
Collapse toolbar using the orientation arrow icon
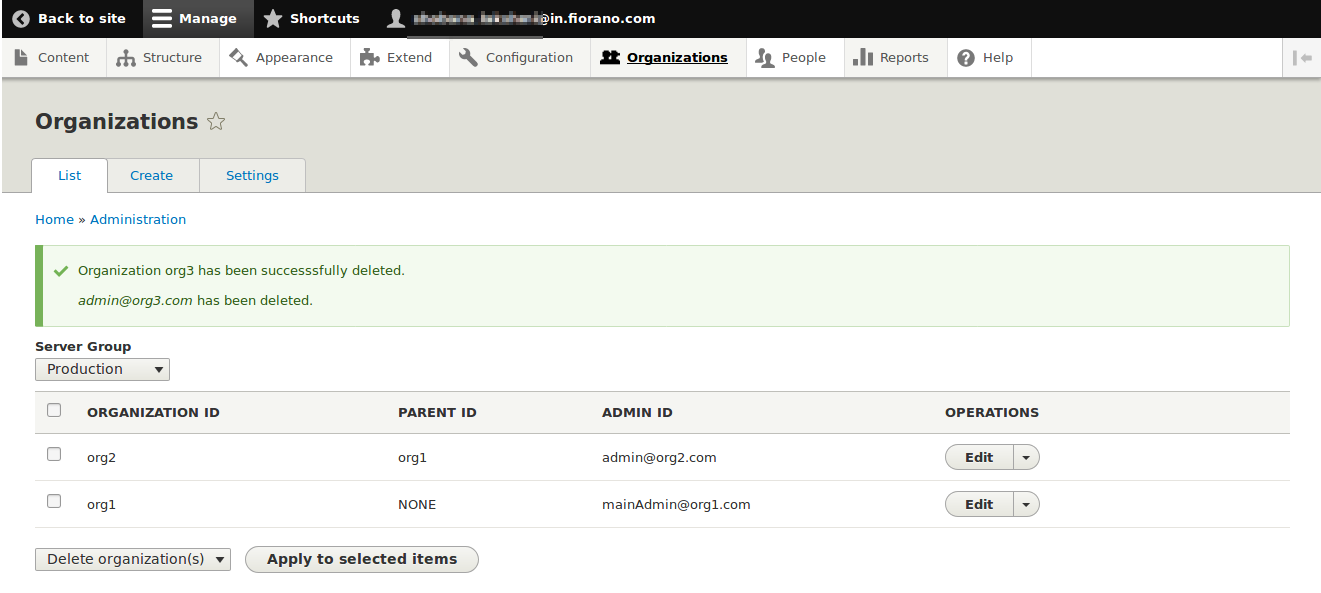coord(1302,58)
